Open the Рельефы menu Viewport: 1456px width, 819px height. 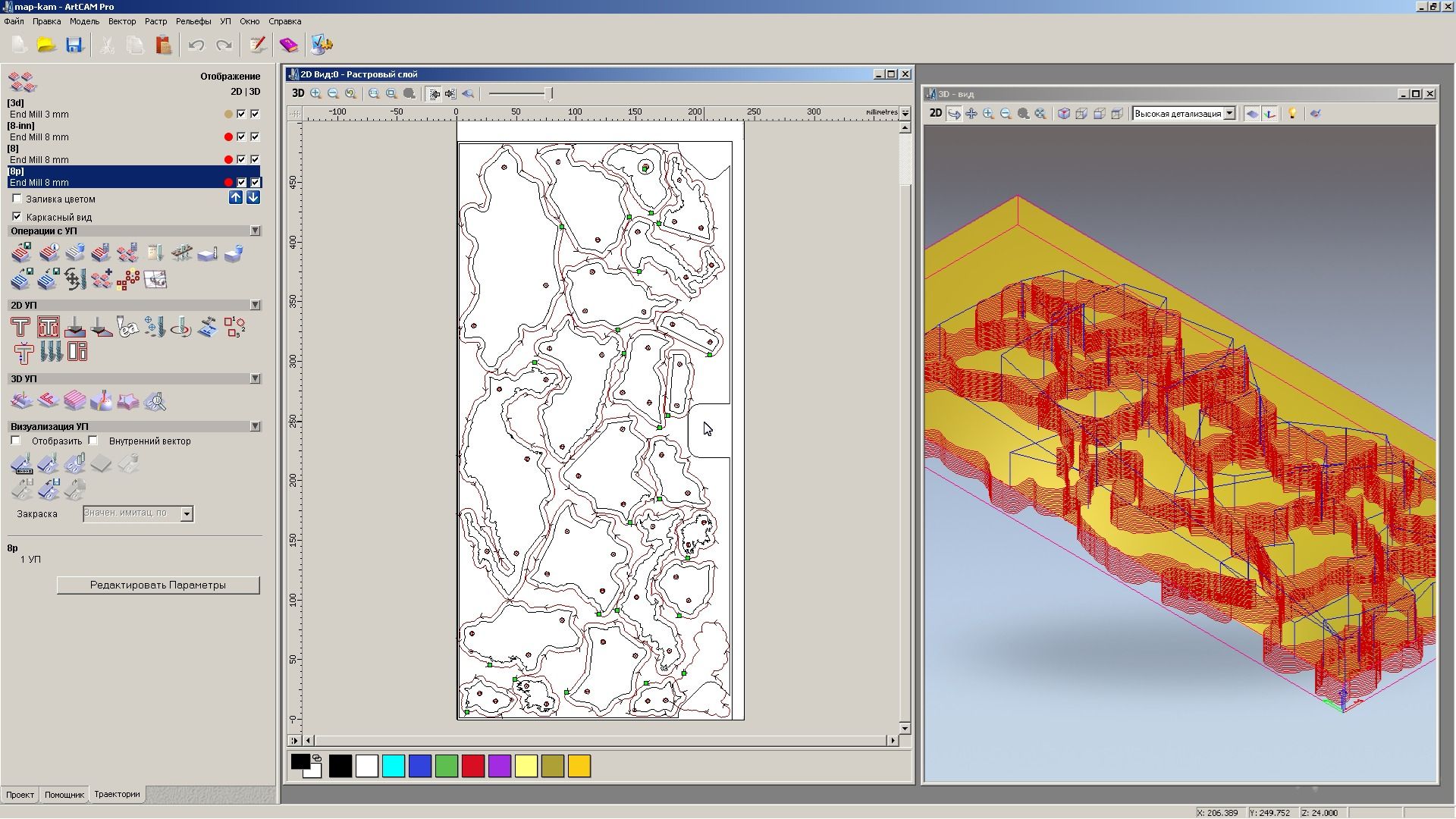(193, 21)
